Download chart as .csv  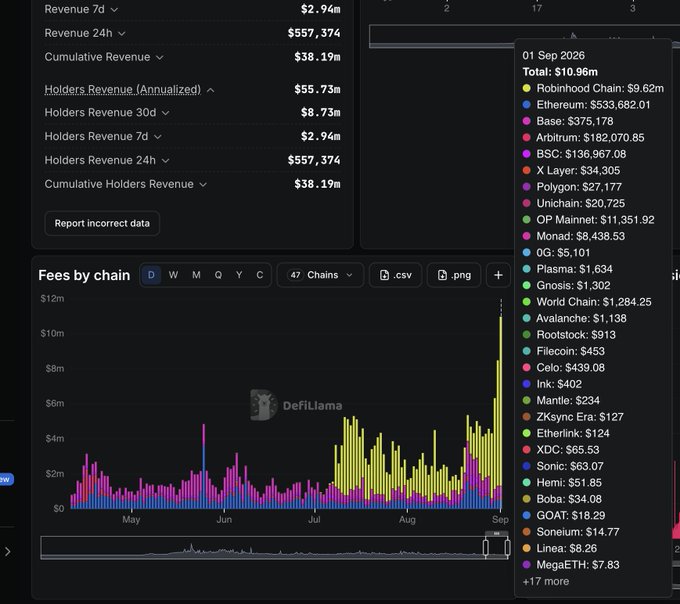396,275
